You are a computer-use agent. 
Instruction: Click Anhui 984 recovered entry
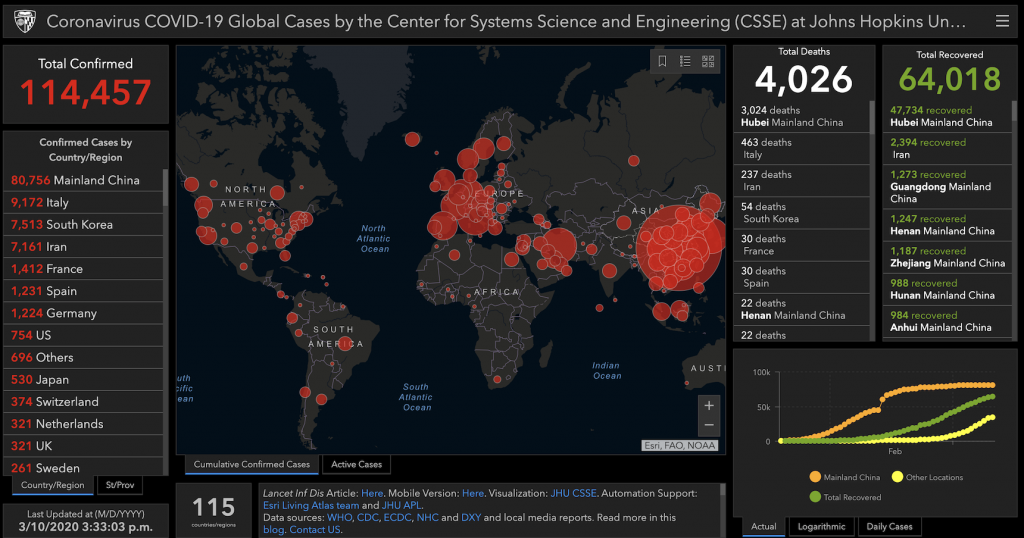[947, 321]
